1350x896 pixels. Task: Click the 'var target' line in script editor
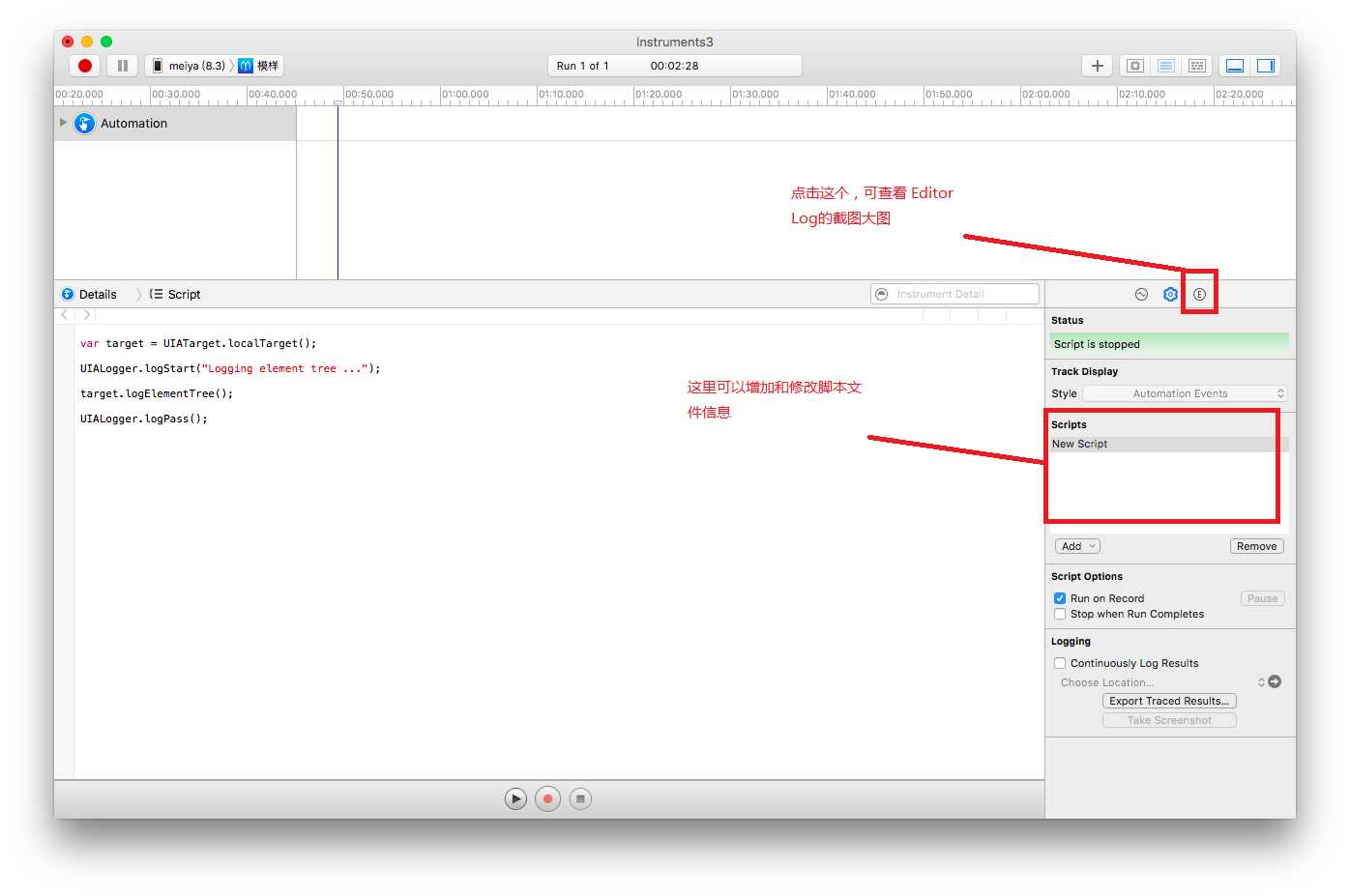pyautogui.click(x=198, y=343)
